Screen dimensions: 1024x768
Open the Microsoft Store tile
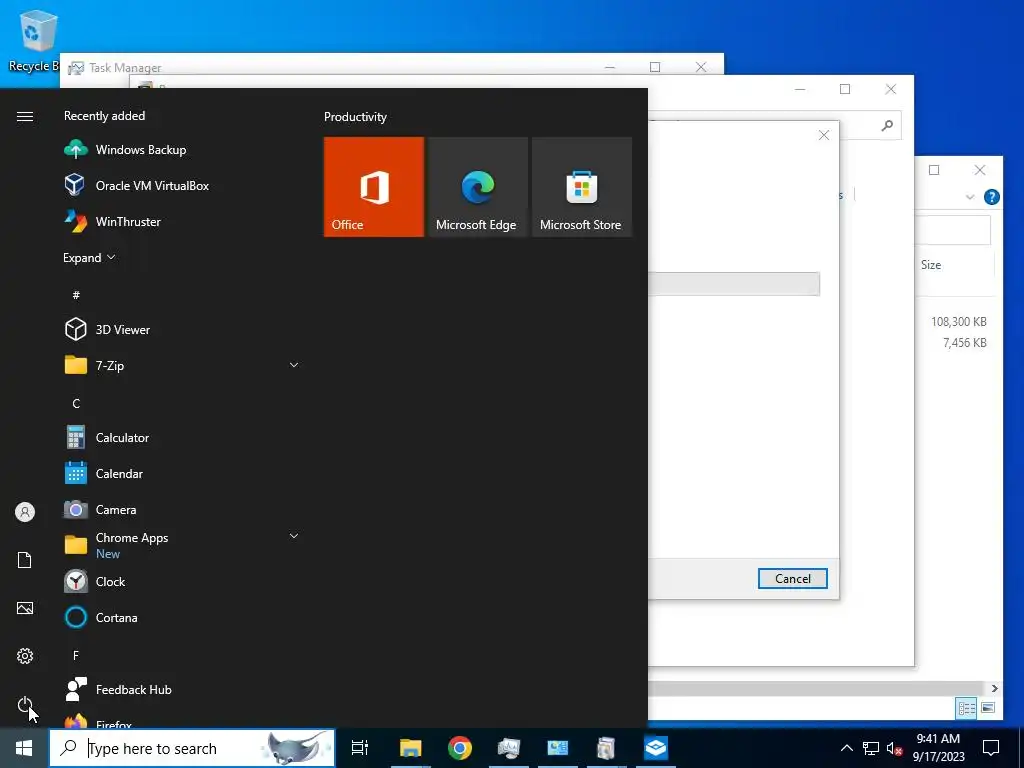[582, 187]
